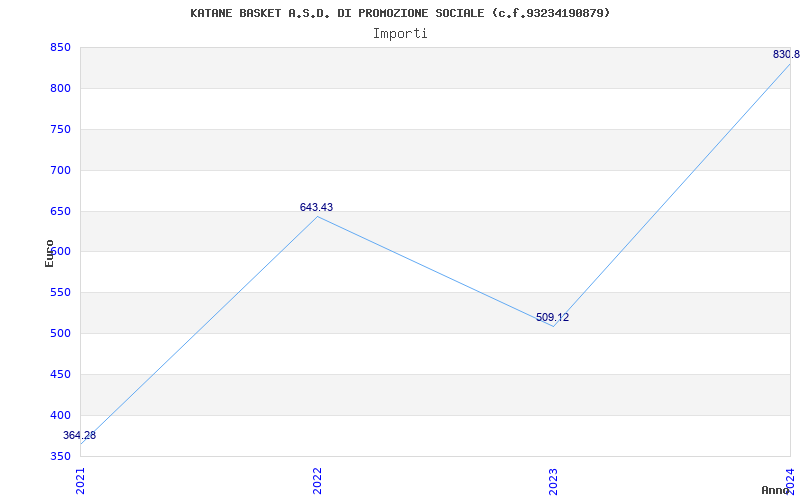Click the 700 y-axis value

(x=60, y=170)
